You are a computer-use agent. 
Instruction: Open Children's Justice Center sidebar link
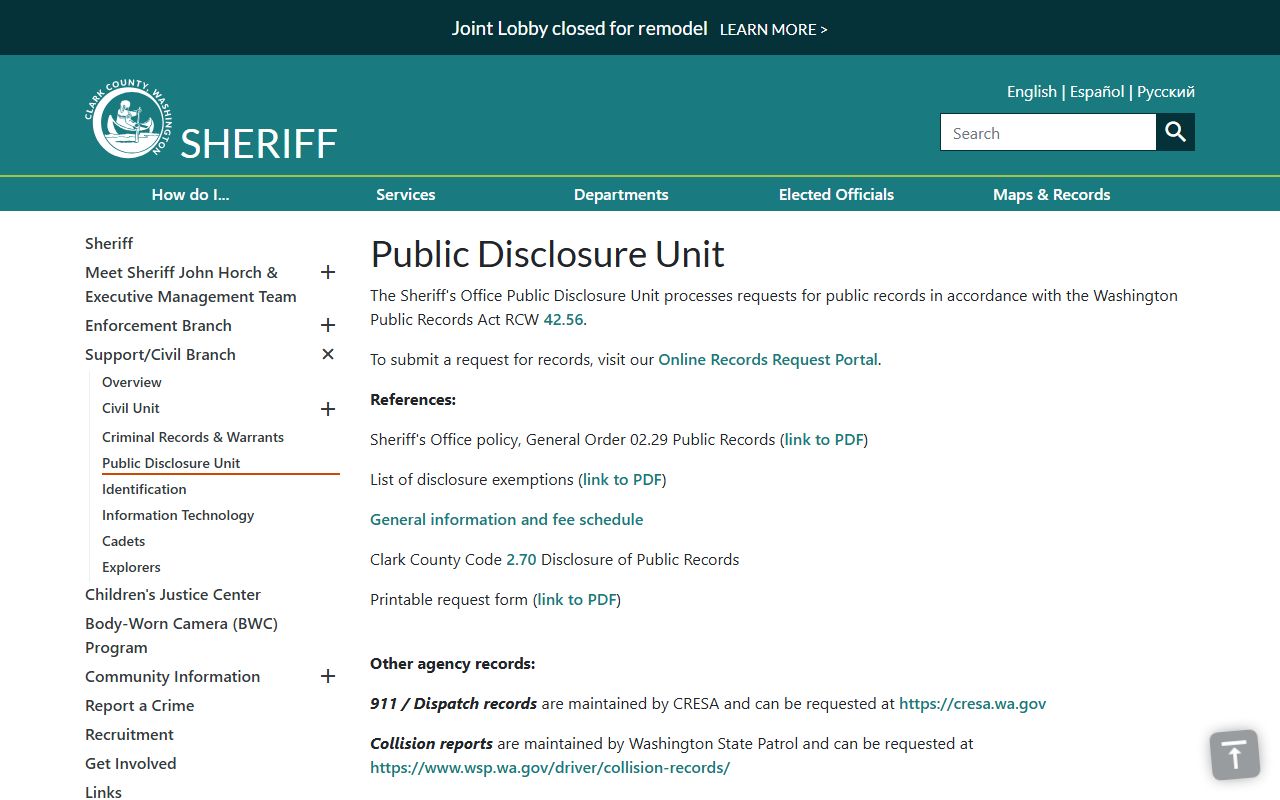point(173,594)
